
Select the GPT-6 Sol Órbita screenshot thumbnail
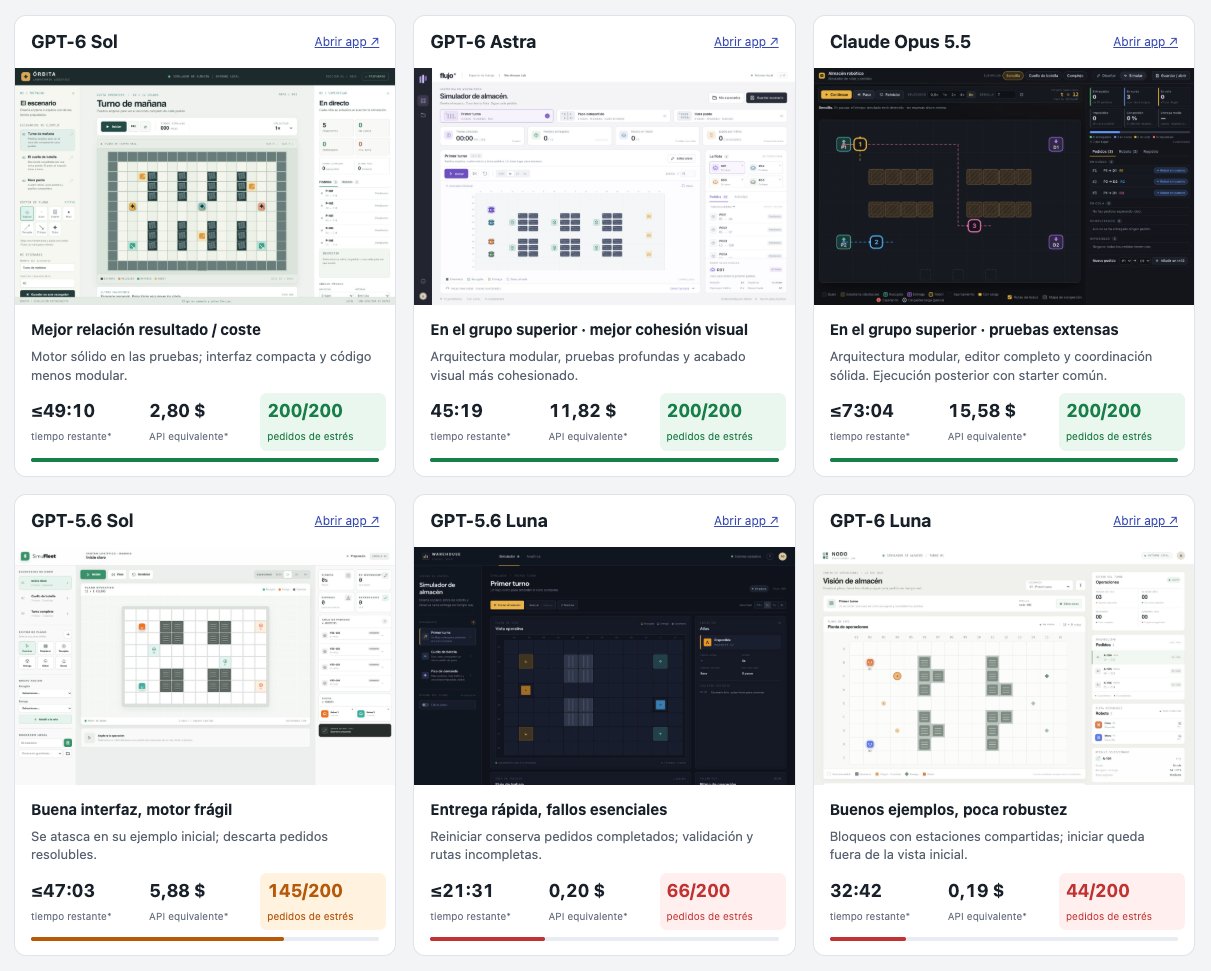[x=205, y=186]
